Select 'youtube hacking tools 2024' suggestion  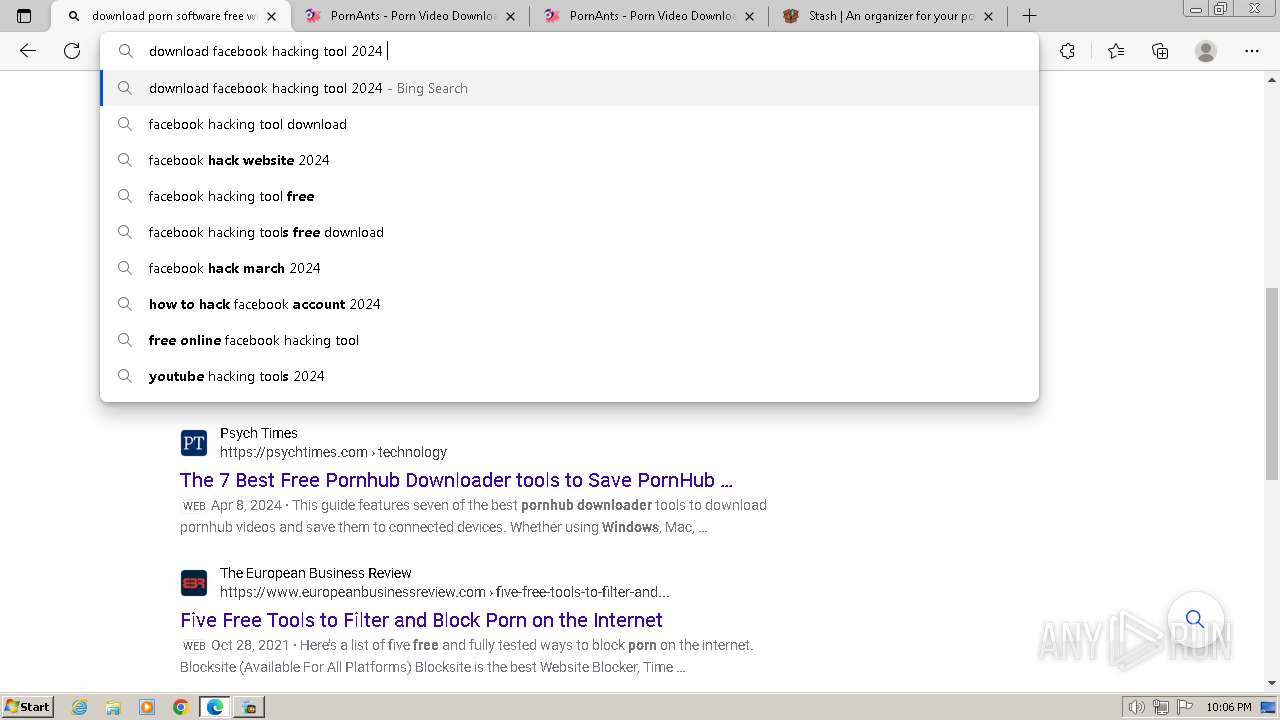click(570, 376)
